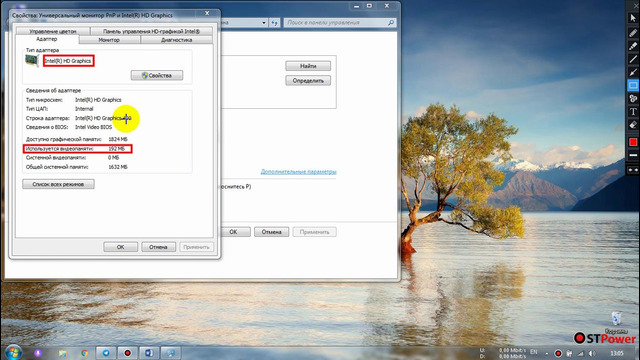Click Применить in the screen resolution window
Screen dimensions: 640x360
pos(314,232)
